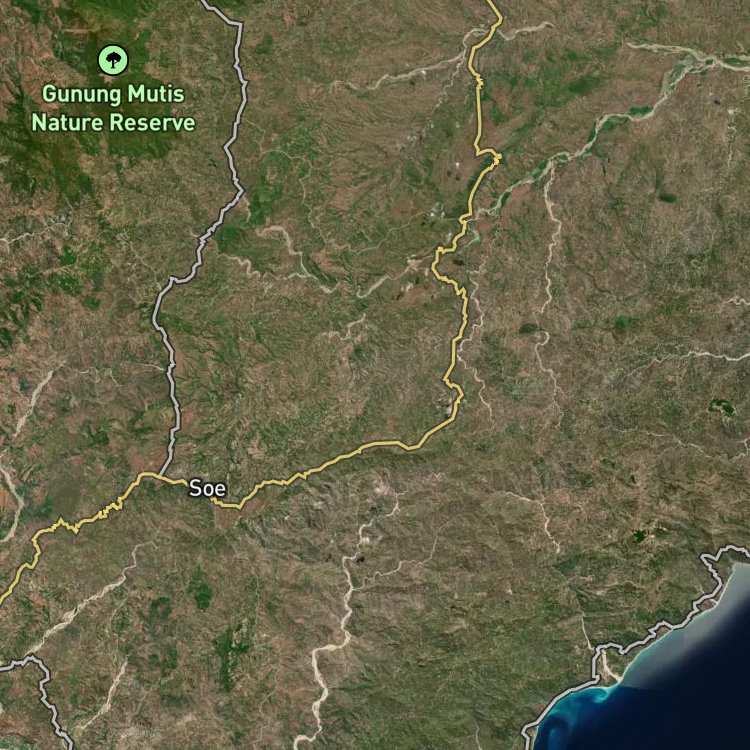Click the yellow highway at the left edge
750x750 pixels.
[x=5, y=597]
